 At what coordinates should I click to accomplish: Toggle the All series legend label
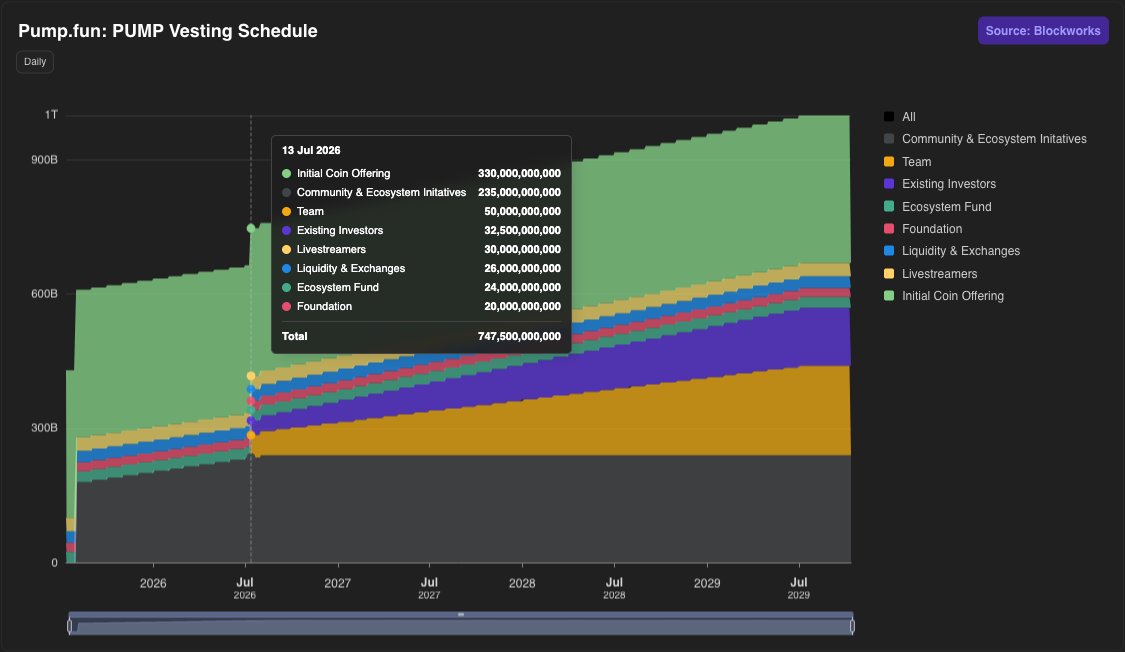(908, 117)
